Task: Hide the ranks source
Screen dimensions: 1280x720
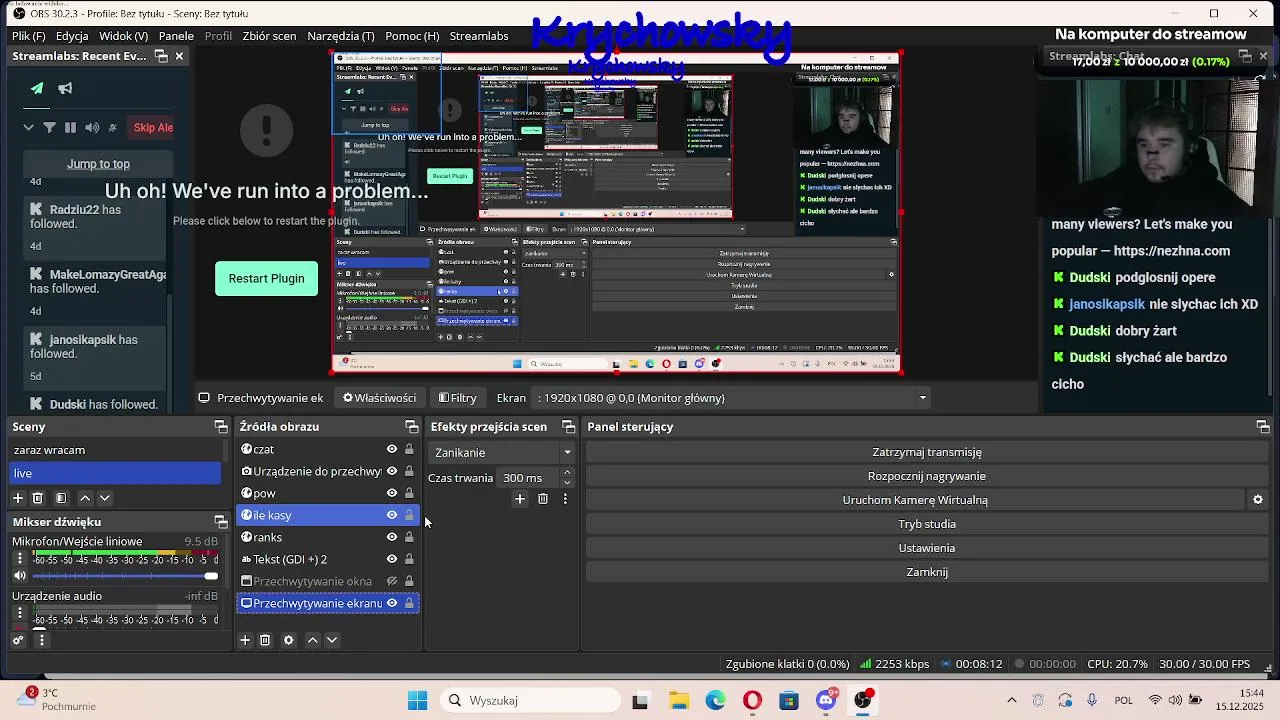Action: pyautogui.click(x=392, y=537)
